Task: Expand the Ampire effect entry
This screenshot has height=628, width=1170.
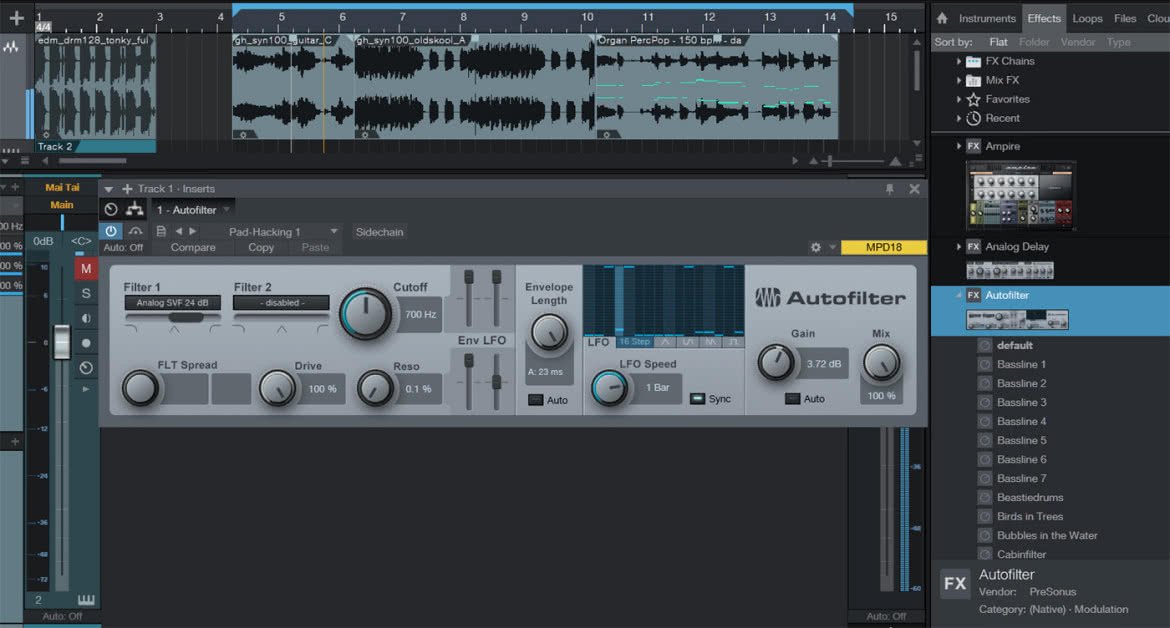Action: (x=959, y=146)
